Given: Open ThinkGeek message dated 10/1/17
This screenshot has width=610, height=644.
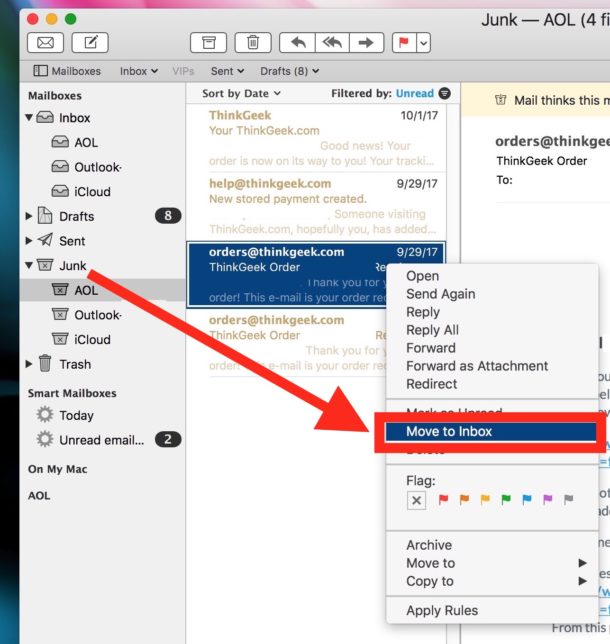Looking at the screenshot, I should click(316, 138).
